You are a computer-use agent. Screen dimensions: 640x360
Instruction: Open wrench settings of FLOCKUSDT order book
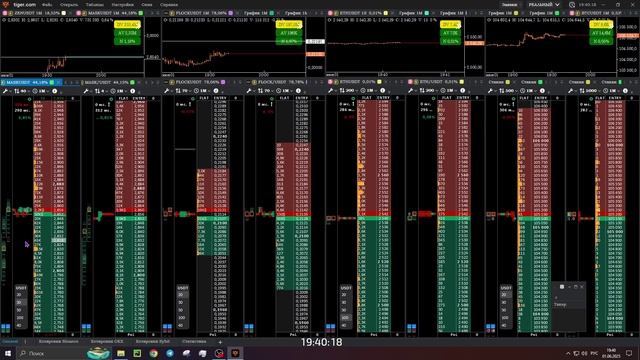coord(167,91)
